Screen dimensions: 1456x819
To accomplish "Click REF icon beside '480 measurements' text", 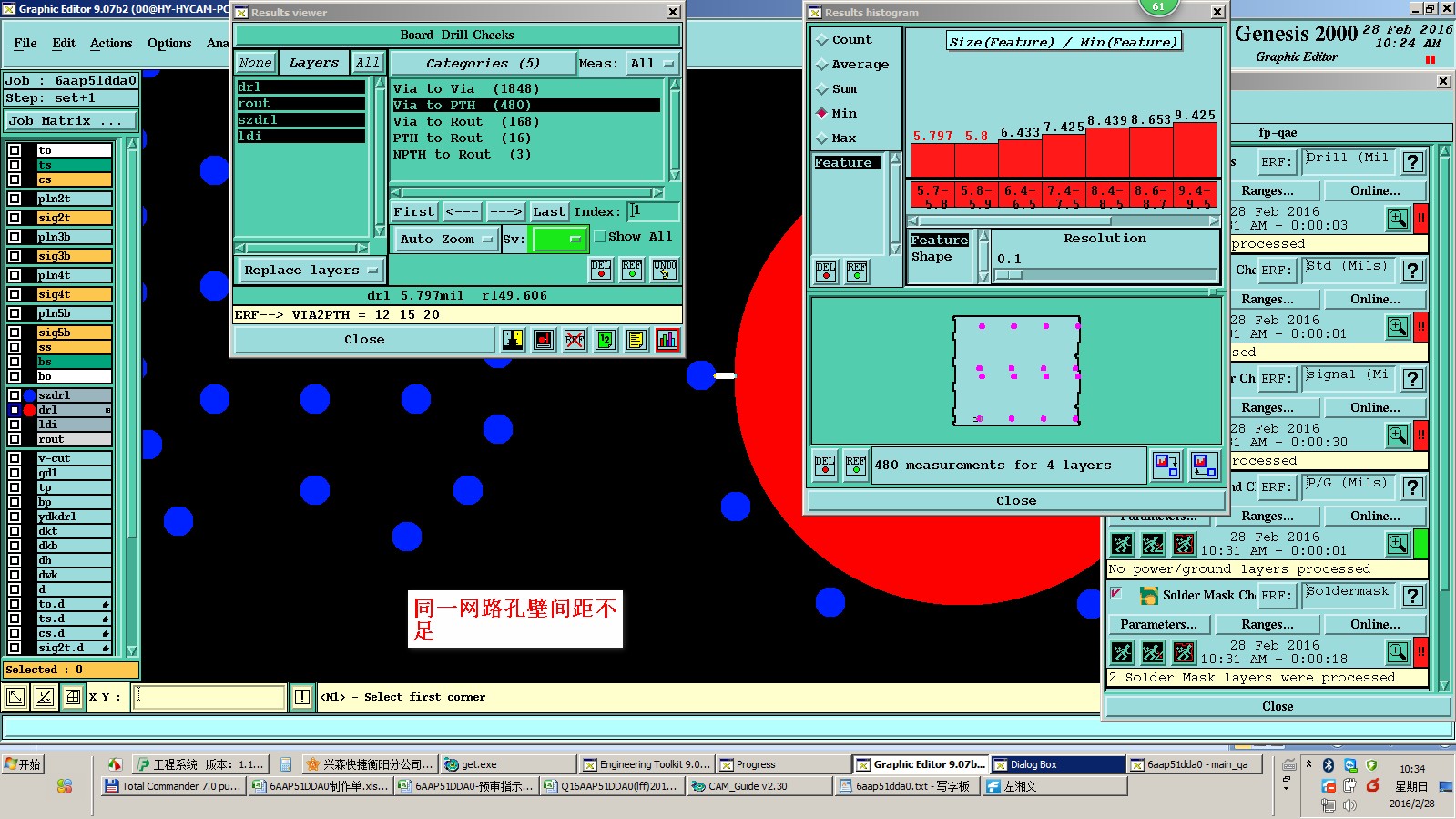I will coord(856,466).
